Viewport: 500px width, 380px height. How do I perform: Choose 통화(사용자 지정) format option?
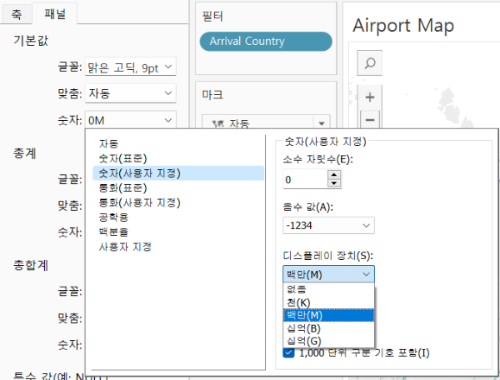click(x=139, y=203)
